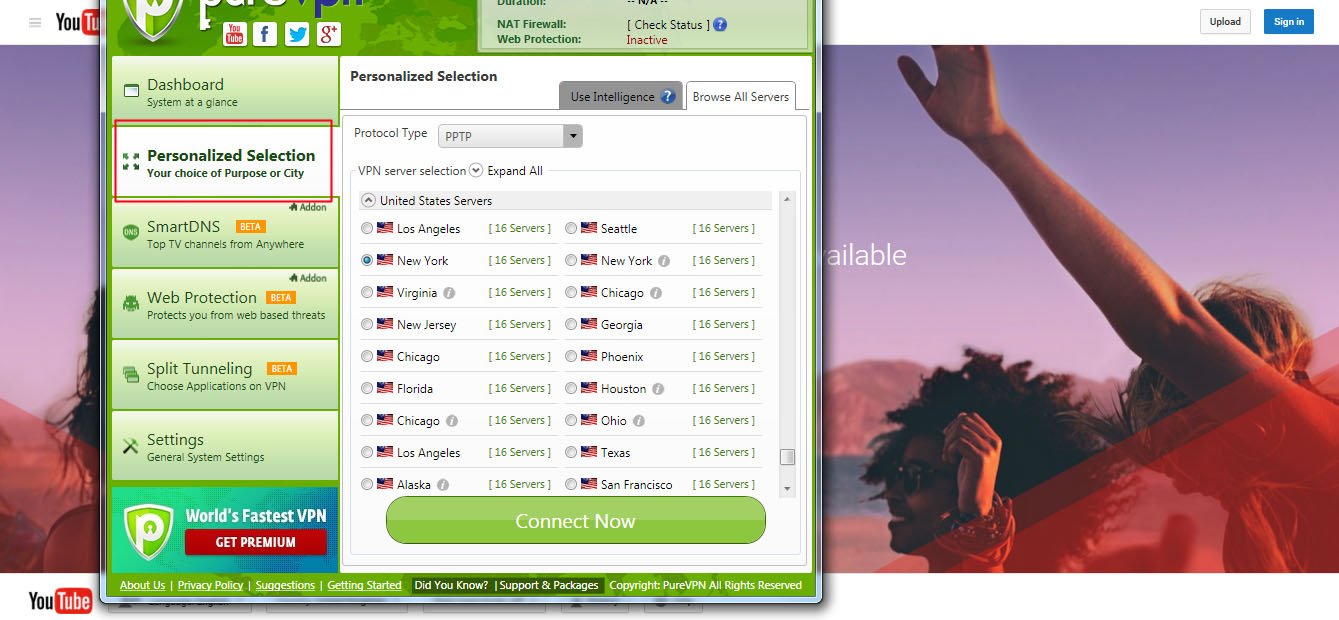Open PureVPN's Facebook social icon

(x=265, y=34)
